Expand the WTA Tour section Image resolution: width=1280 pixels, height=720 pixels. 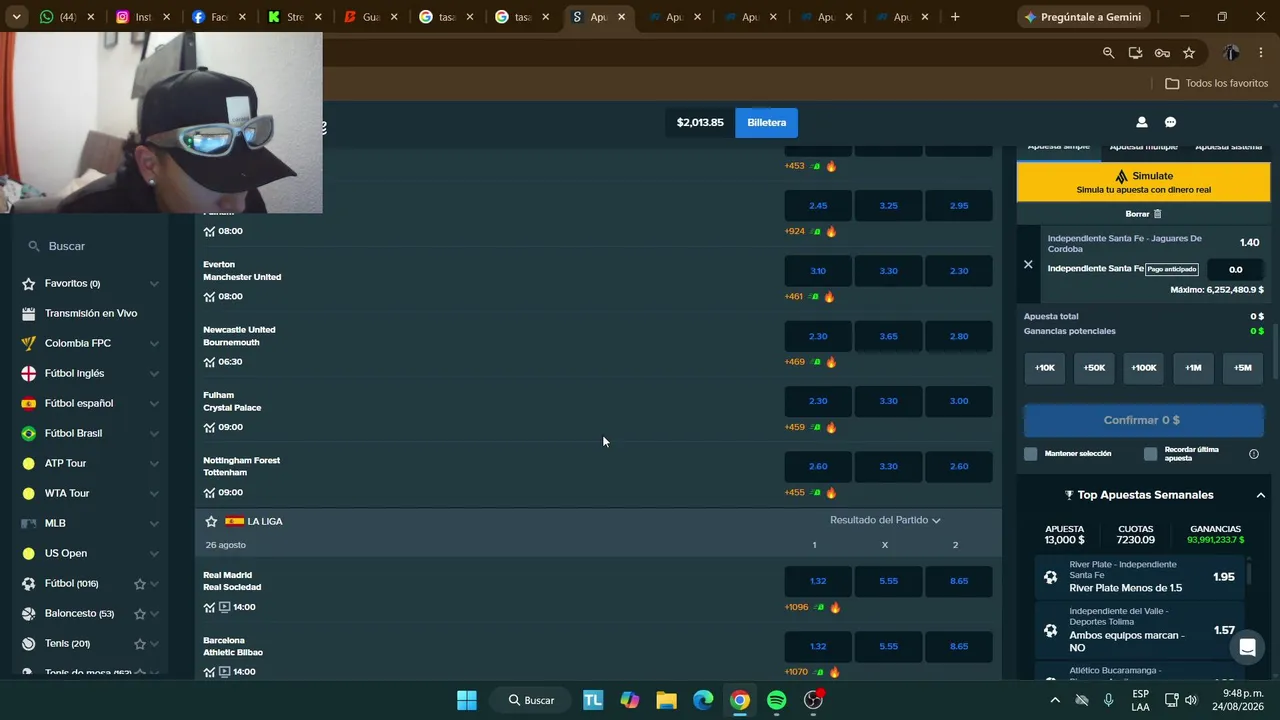pyautogui.click(x=154, y=494)
